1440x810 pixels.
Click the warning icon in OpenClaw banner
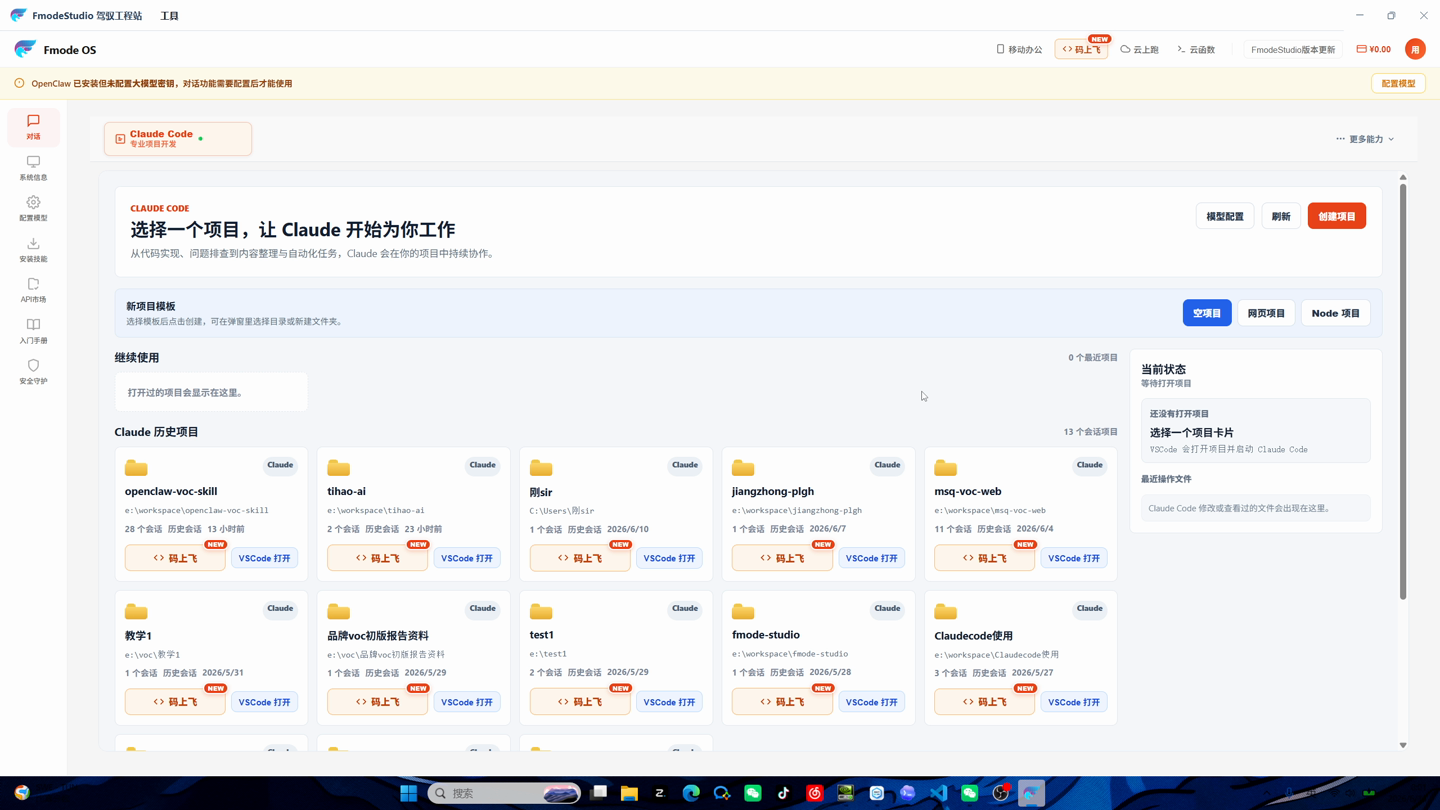coord(19,83)
